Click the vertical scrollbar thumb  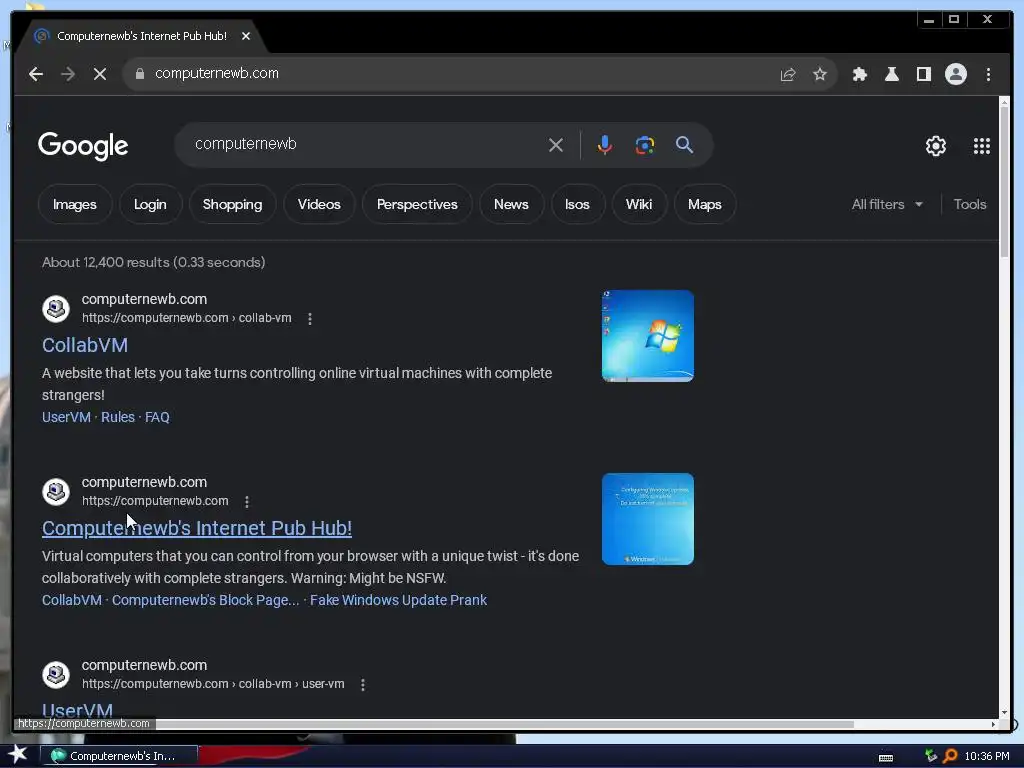pos(1004,183)
